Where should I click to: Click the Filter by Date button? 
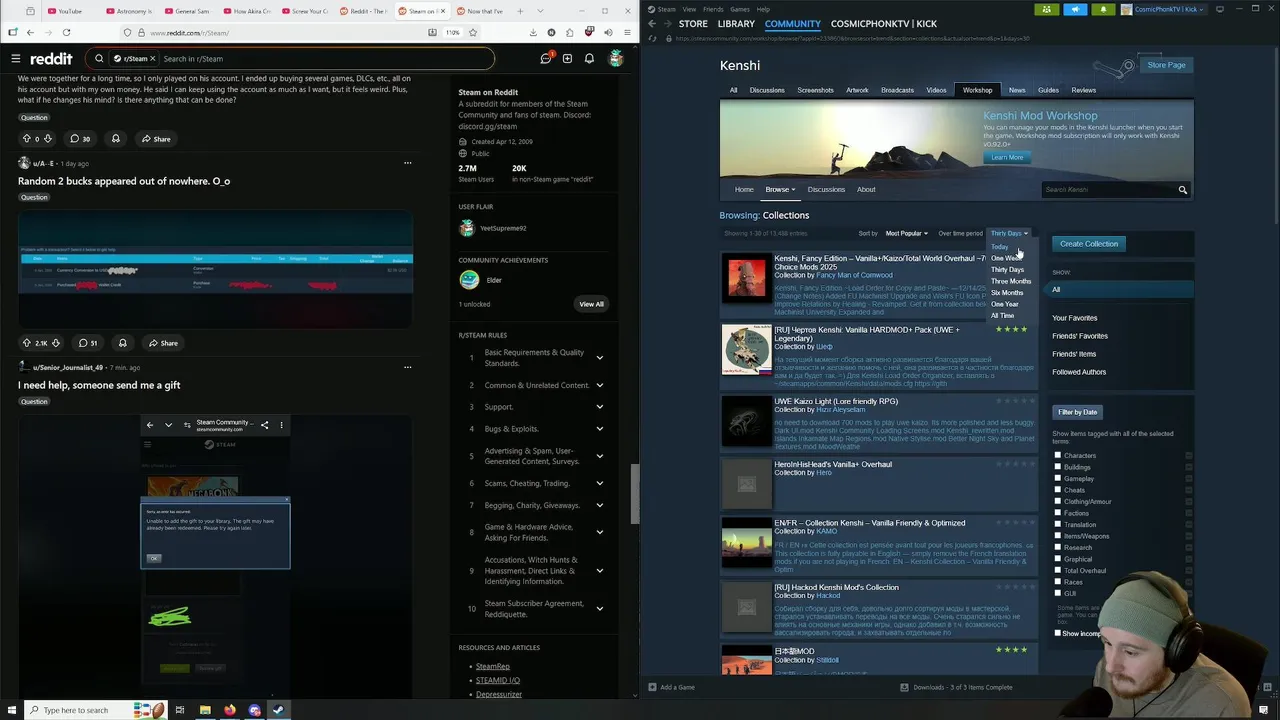1077,412
